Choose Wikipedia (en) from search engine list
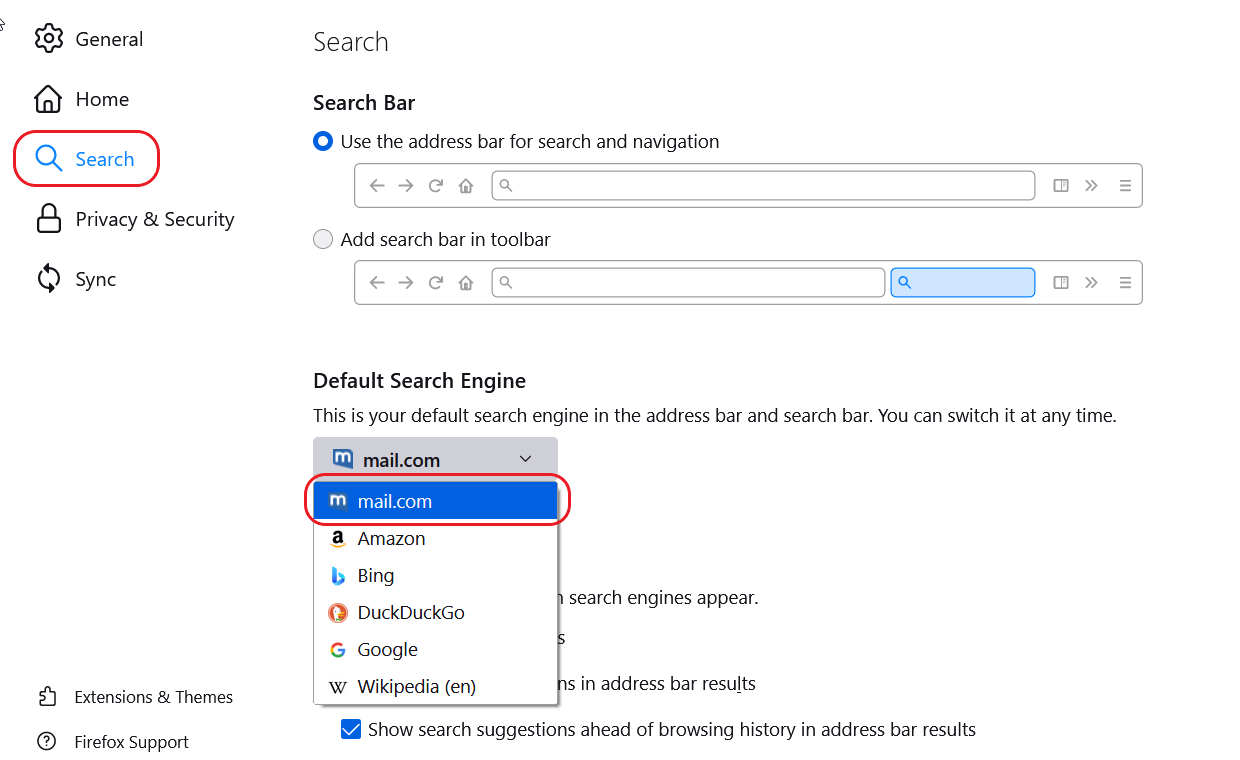This screenshot has width=1240, height=760. coord(435,687)
